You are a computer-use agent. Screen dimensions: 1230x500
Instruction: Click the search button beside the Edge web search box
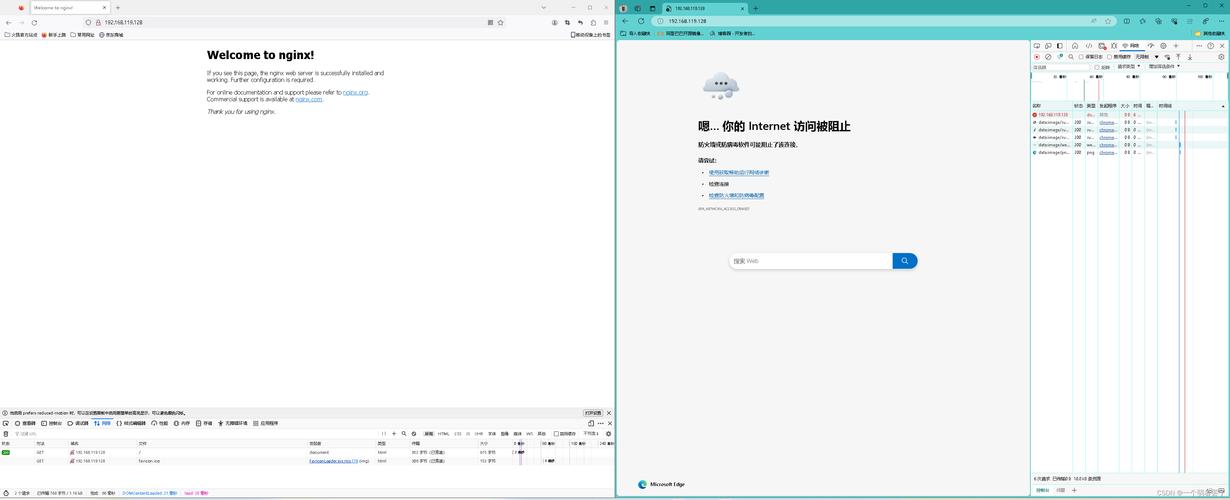click(x=904, y=261)
